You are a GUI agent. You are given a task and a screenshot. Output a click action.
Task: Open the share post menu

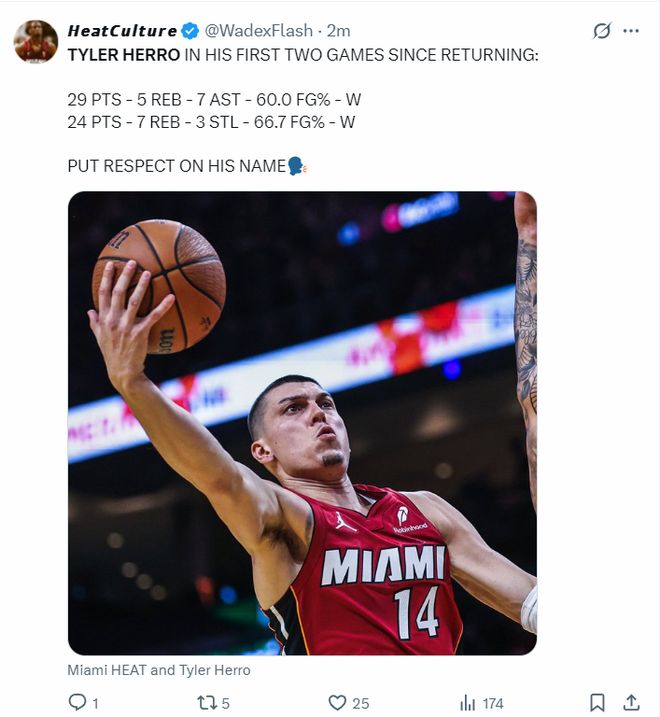[x=631, y=703]
